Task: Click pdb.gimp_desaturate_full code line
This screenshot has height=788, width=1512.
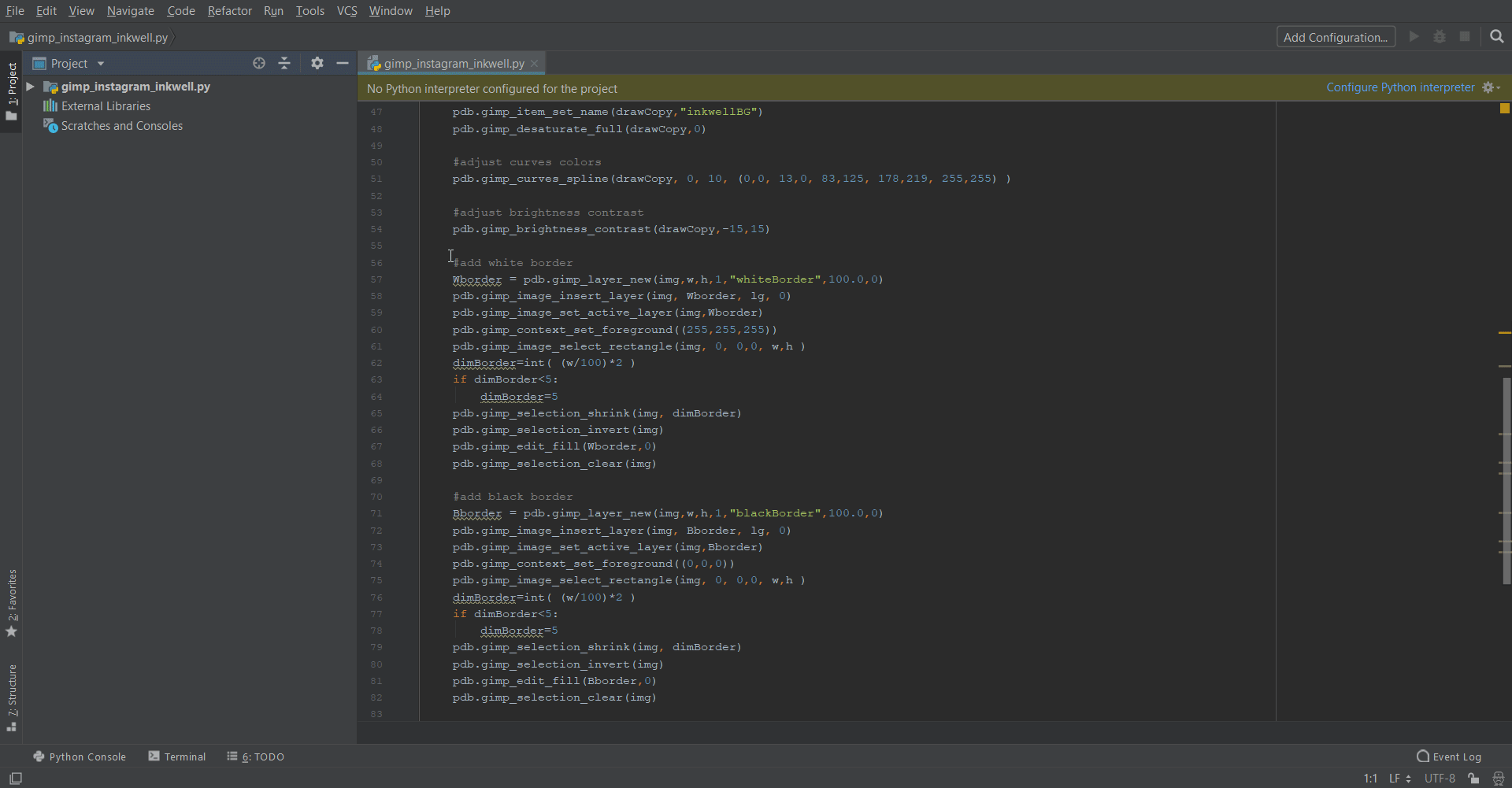Action: click(579, 129)
